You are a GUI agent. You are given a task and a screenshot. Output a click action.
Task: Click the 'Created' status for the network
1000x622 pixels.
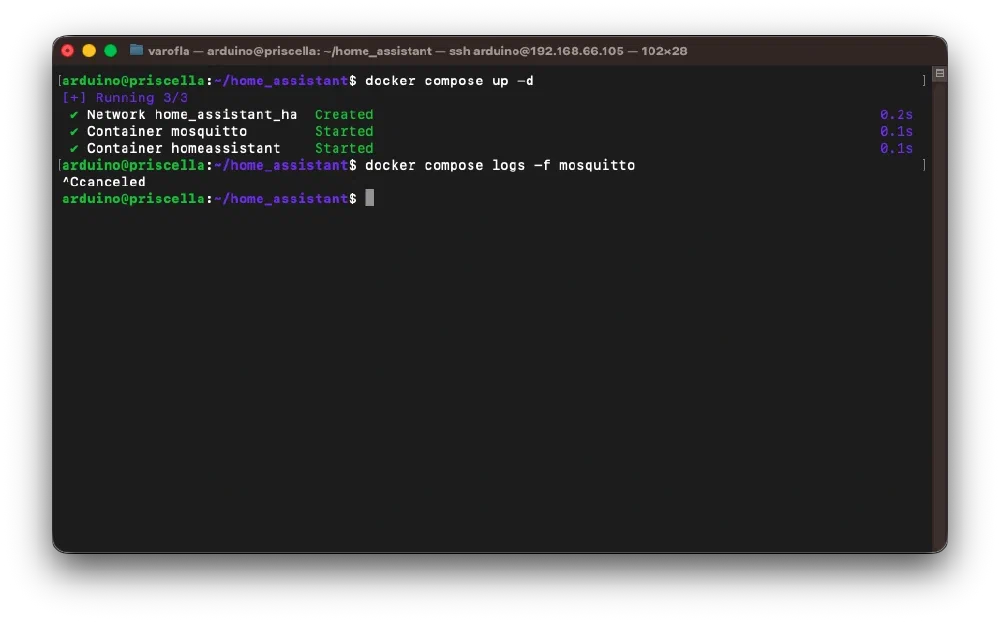[x=344, y=115]
